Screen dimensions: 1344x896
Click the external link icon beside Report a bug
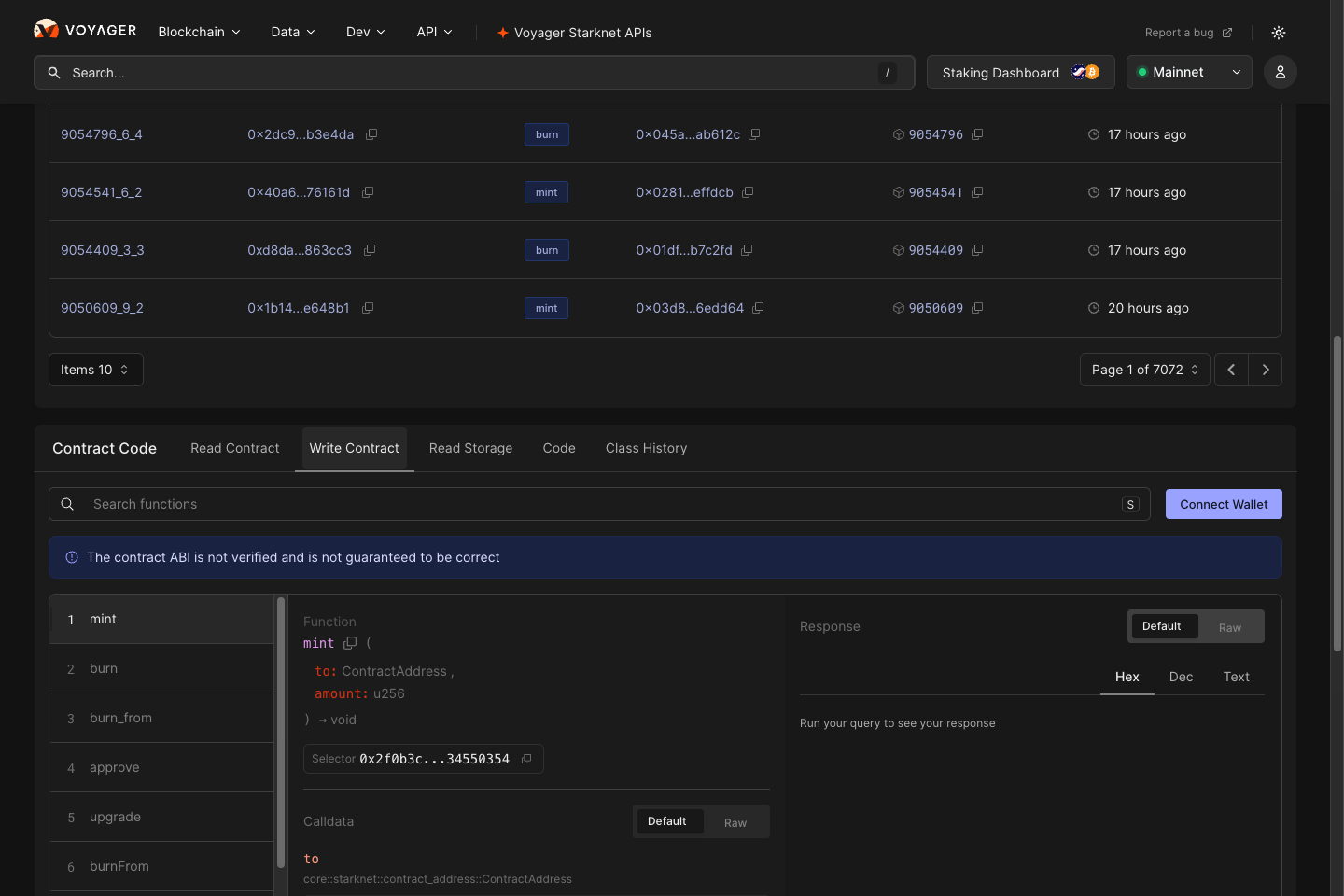[x=1227, y=33]
